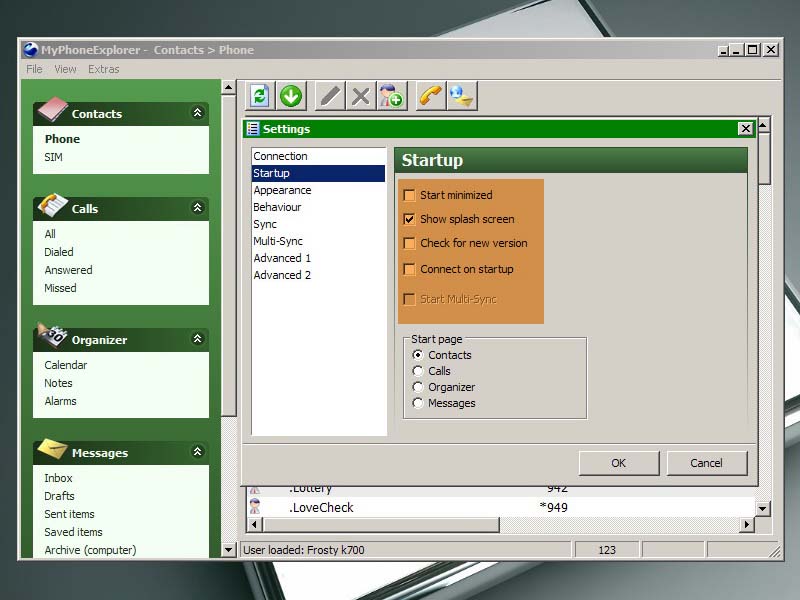Click the MyPhoneExplorer title bar app icon
Viewport: 800px width, 600px height.
click(31, 49)
